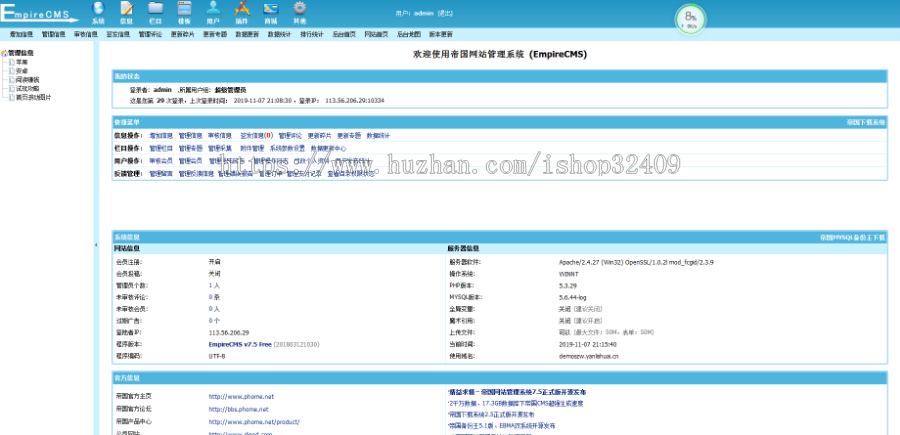Open the 2千万数据、17.3GB news link

pyautogui.click(x=516, y=403)
